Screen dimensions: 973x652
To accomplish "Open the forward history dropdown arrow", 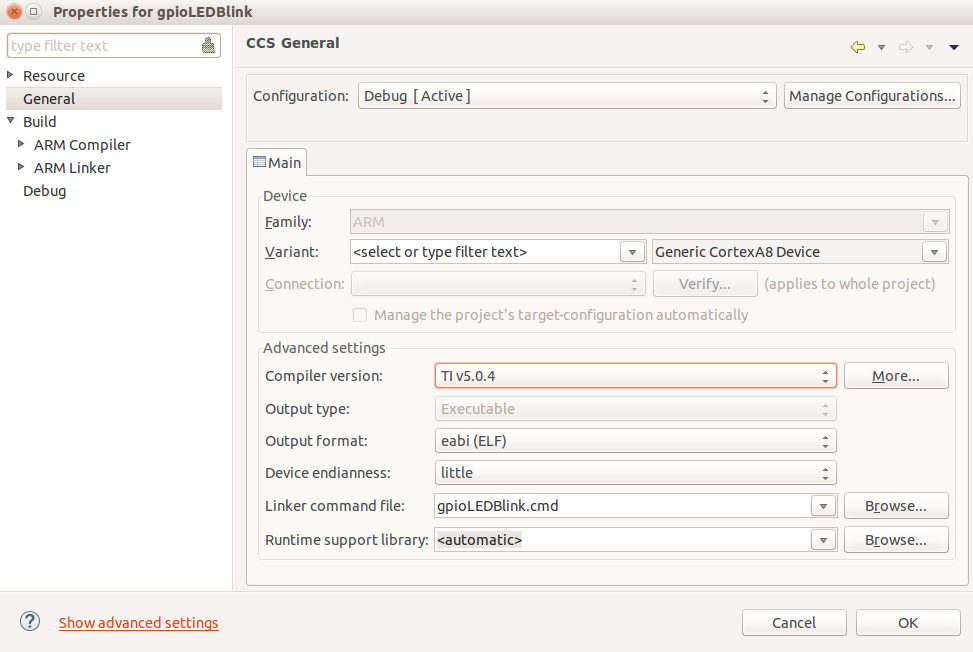I will click(x=930, y=48).
